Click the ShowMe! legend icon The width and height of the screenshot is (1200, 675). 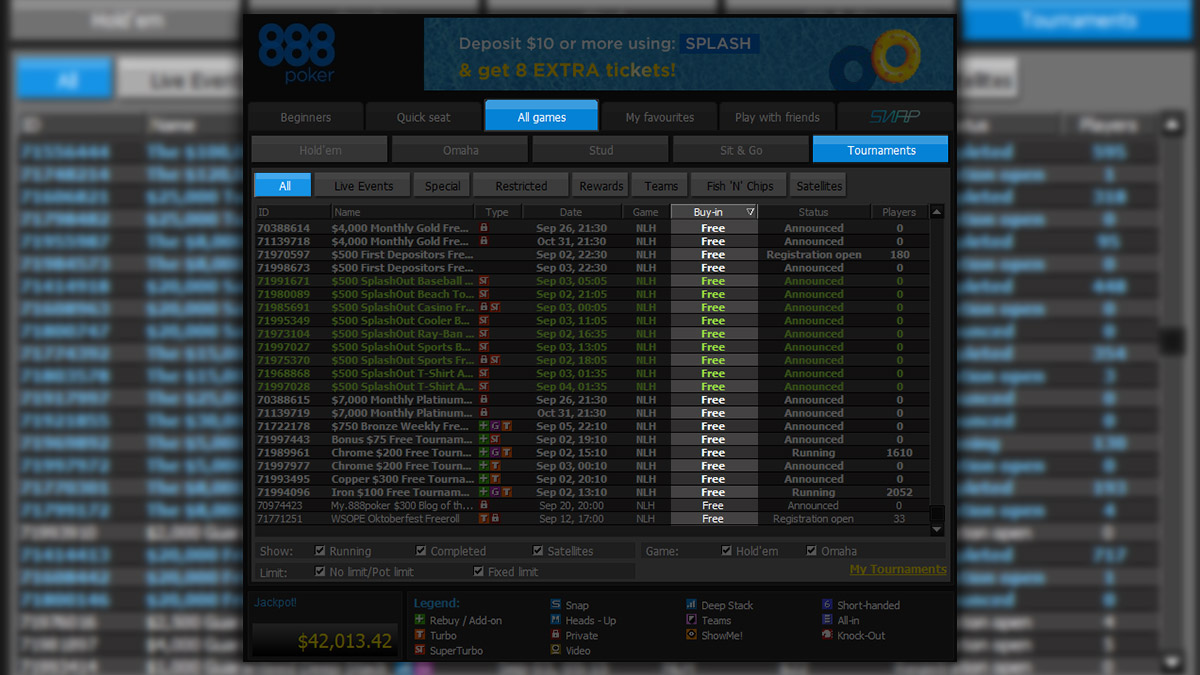coord(690,635)
